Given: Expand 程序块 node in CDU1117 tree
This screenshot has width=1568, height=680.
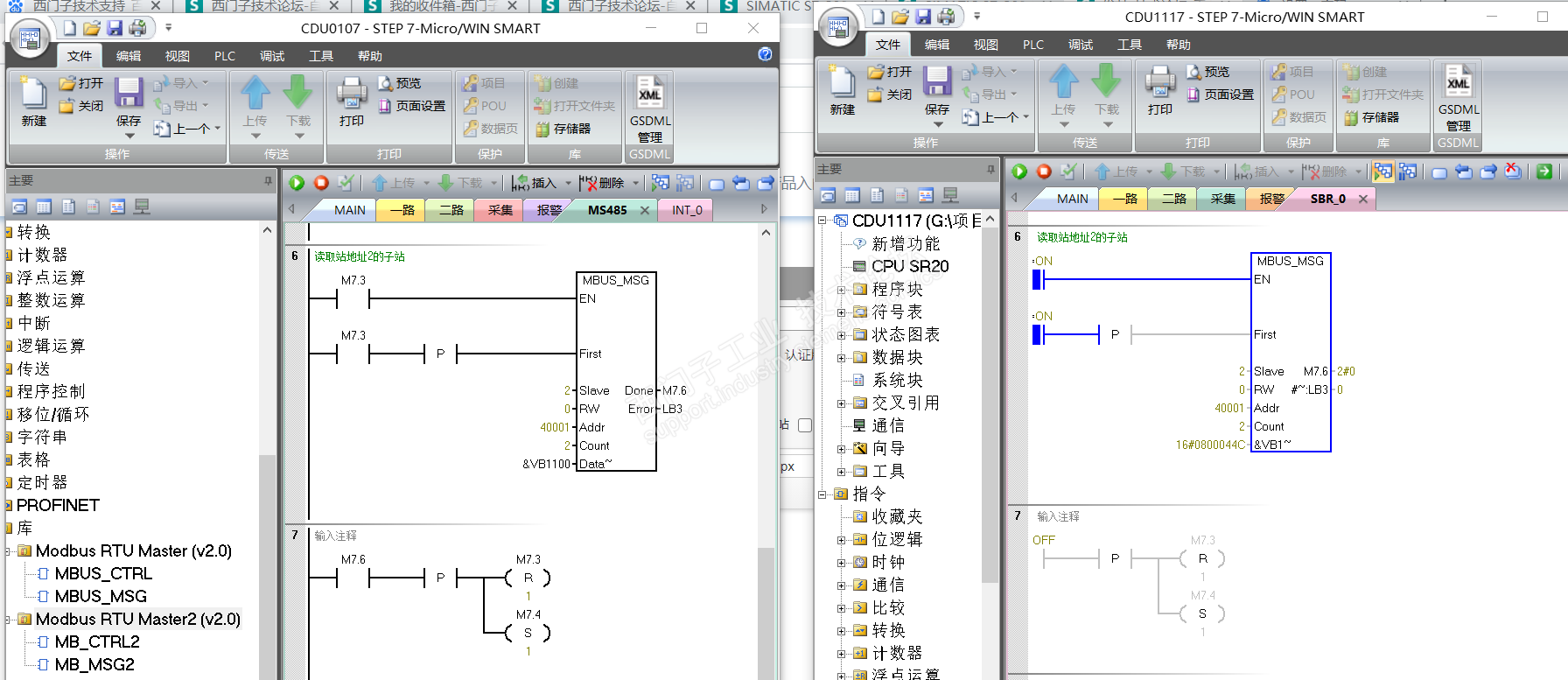Looking at the screenshot, I should (x=842, y=289).
